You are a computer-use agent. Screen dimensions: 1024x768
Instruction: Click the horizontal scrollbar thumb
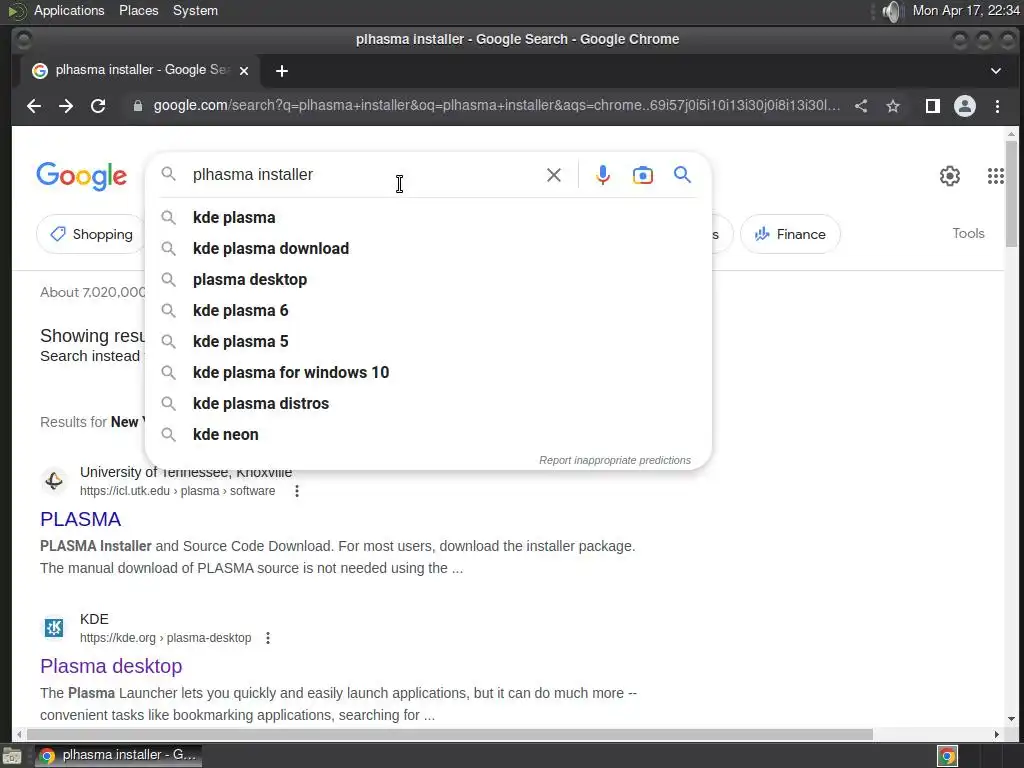[x=449, y=735]
